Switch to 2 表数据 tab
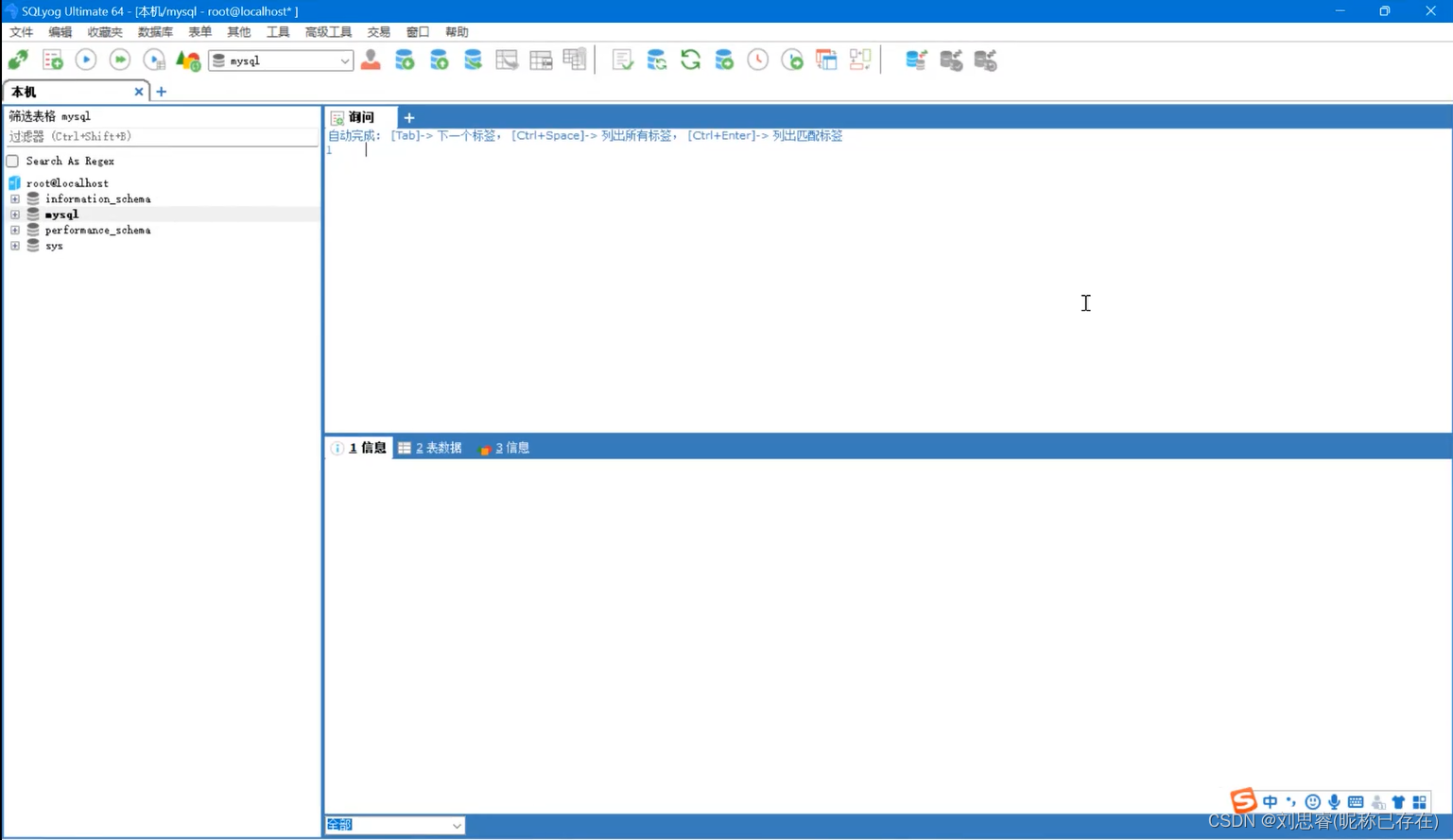Screen dimensions: 1453x840 [430, 448]
